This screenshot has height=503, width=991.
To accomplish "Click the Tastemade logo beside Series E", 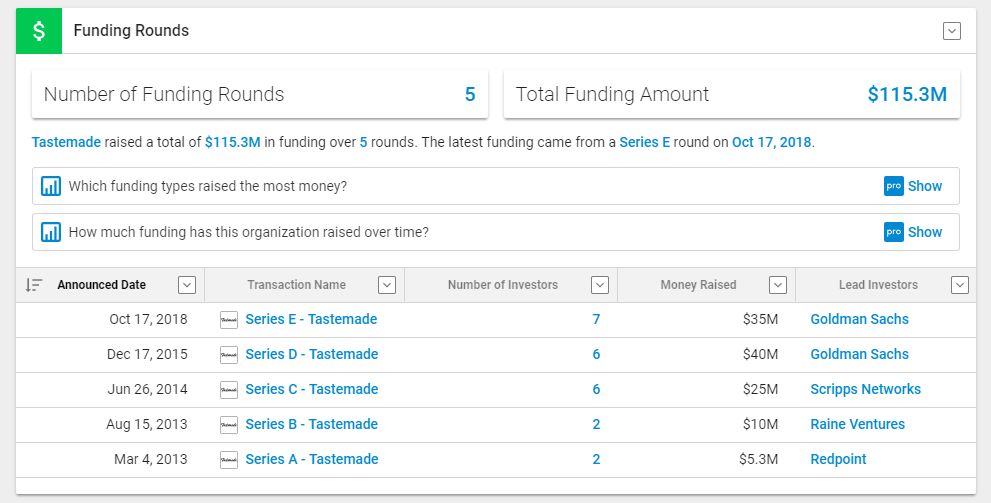I will point(229,320).
